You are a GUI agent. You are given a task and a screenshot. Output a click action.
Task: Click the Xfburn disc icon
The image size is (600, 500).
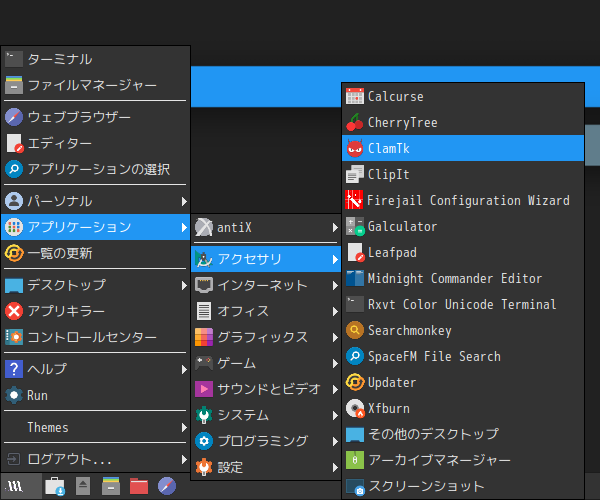(x=355, y=408)
